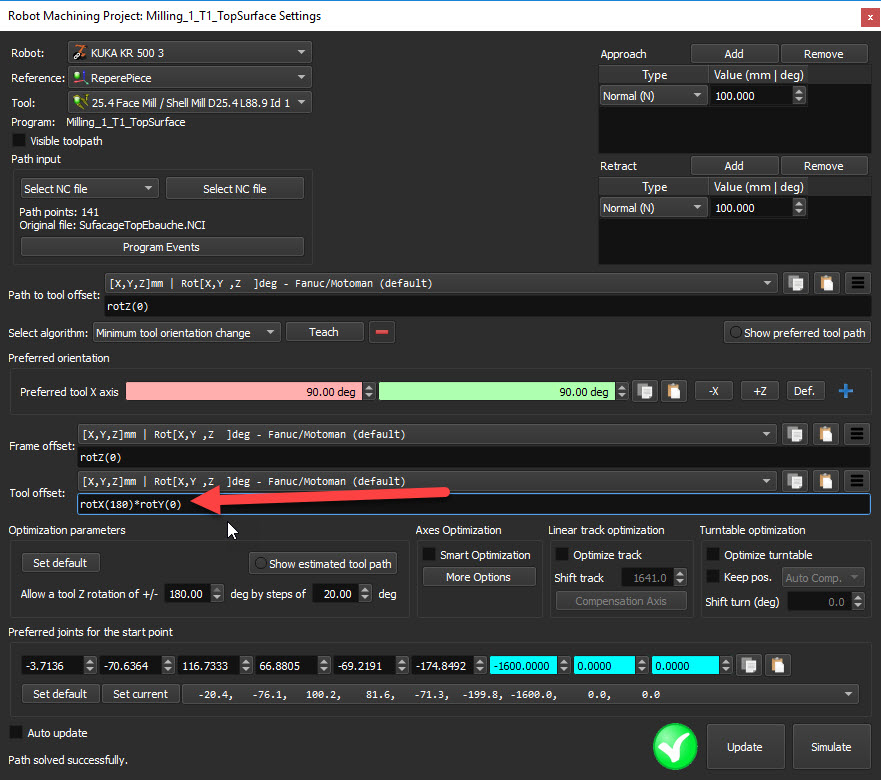
Task: Click the Frame offset rotZ(0) field
Action: coord(474,457)
